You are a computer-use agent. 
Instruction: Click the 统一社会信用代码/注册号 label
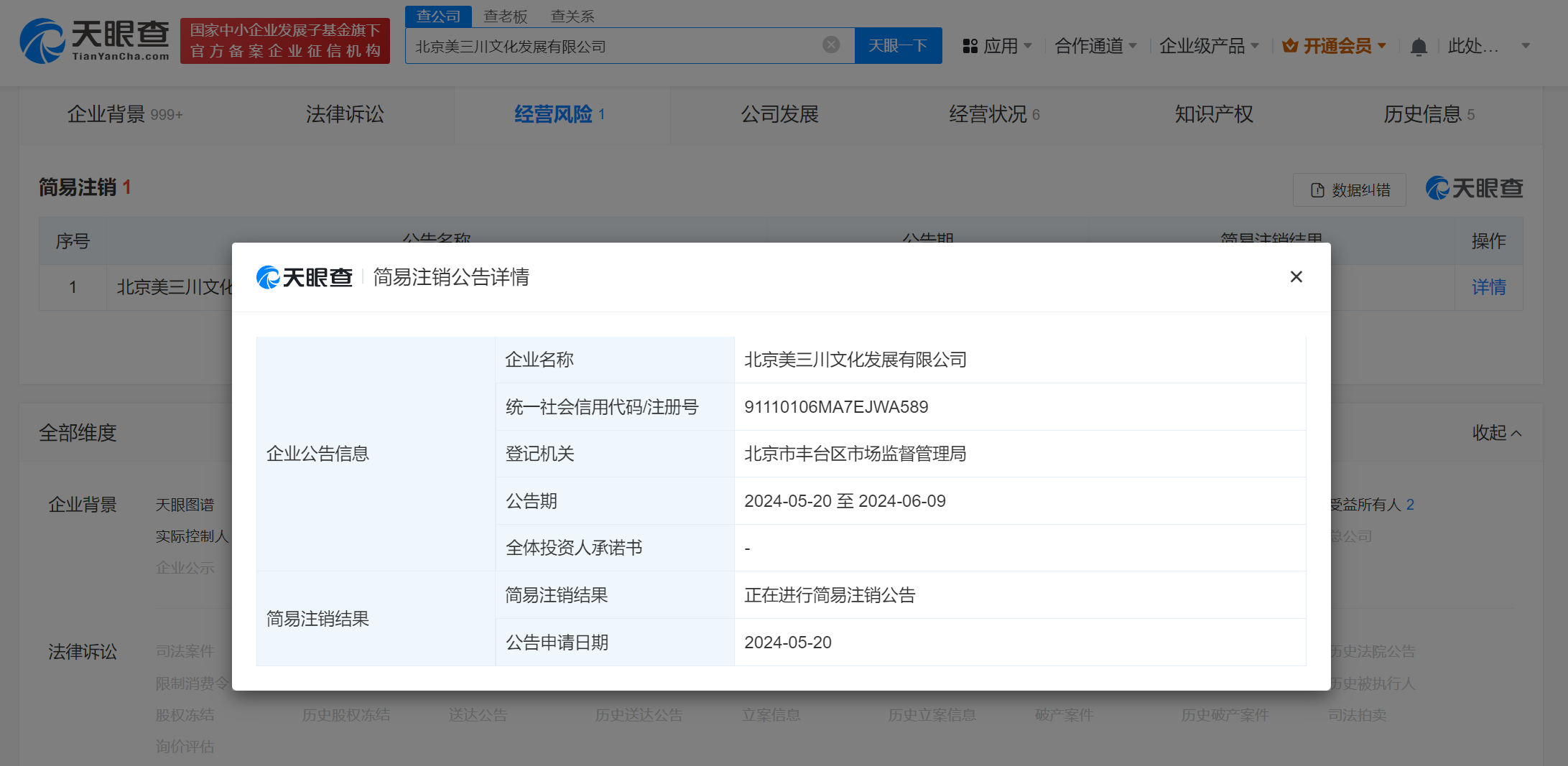pos(602,407)
